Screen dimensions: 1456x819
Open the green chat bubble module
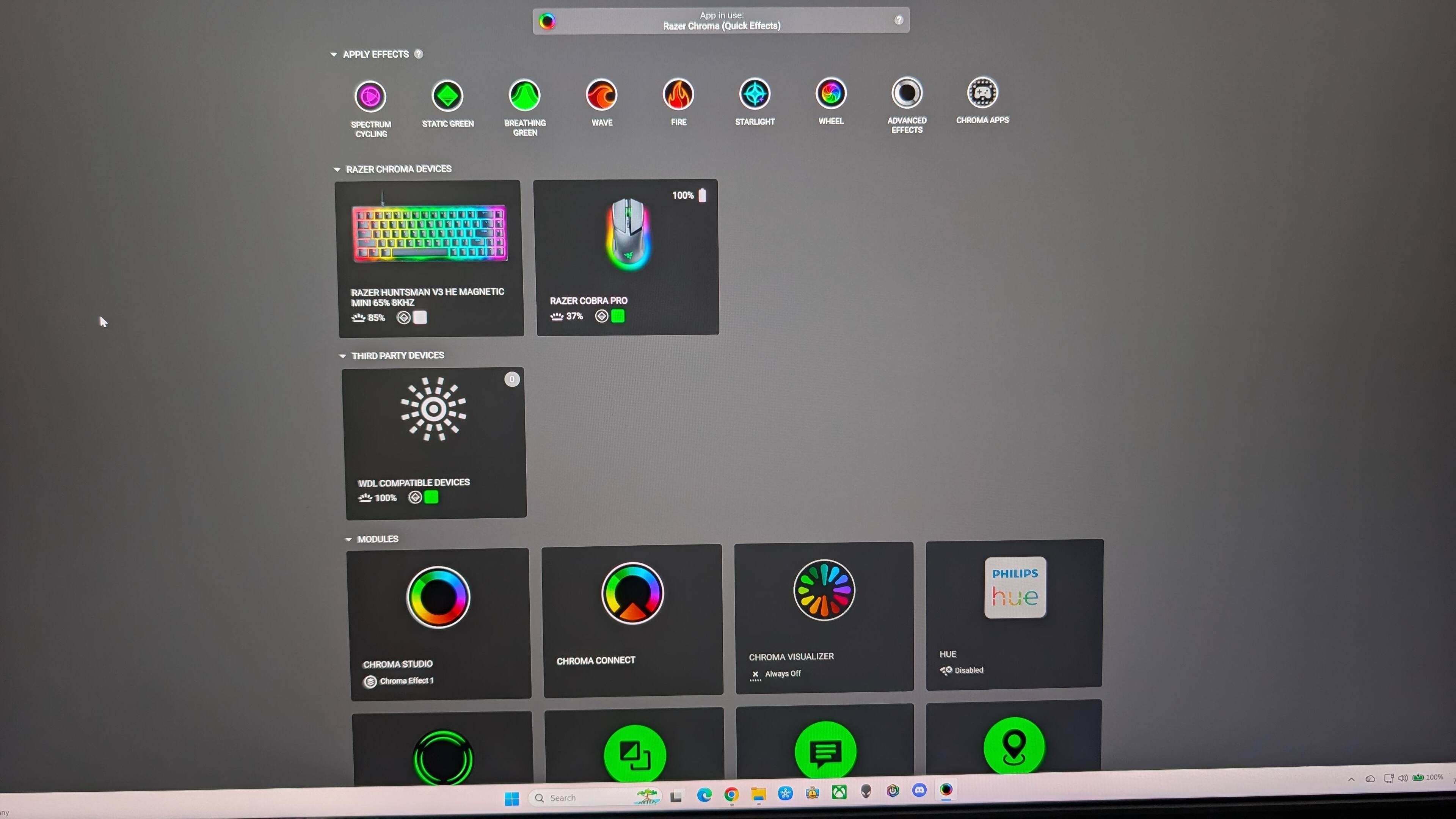coord(825,741)
